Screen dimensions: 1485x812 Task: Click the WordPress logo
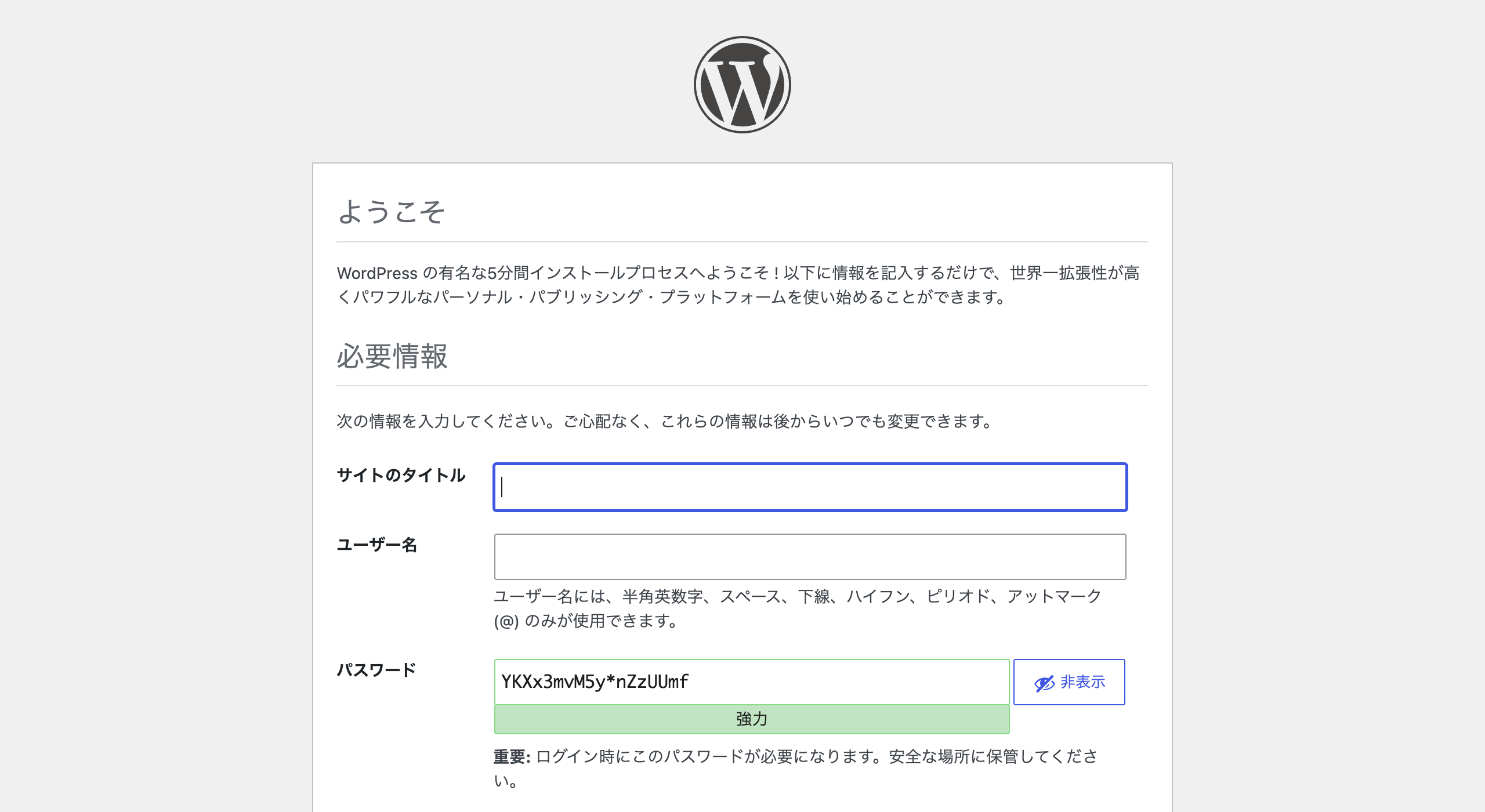[742, 85]
